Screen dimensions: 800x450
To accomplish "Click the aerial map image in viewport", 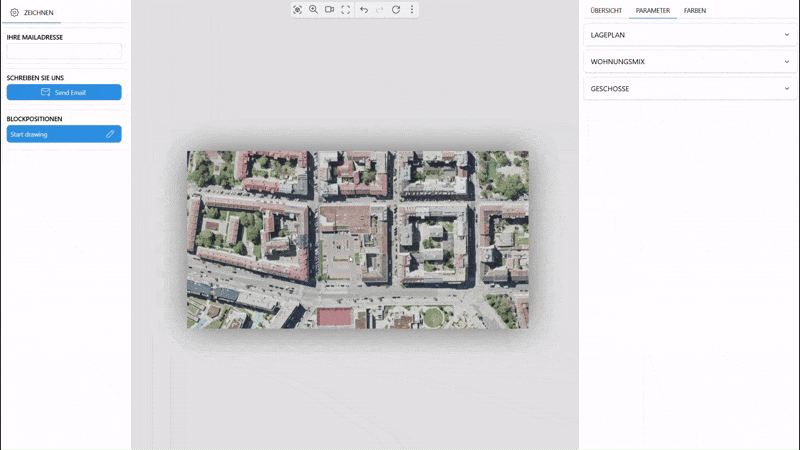I will tap(358, 239).
